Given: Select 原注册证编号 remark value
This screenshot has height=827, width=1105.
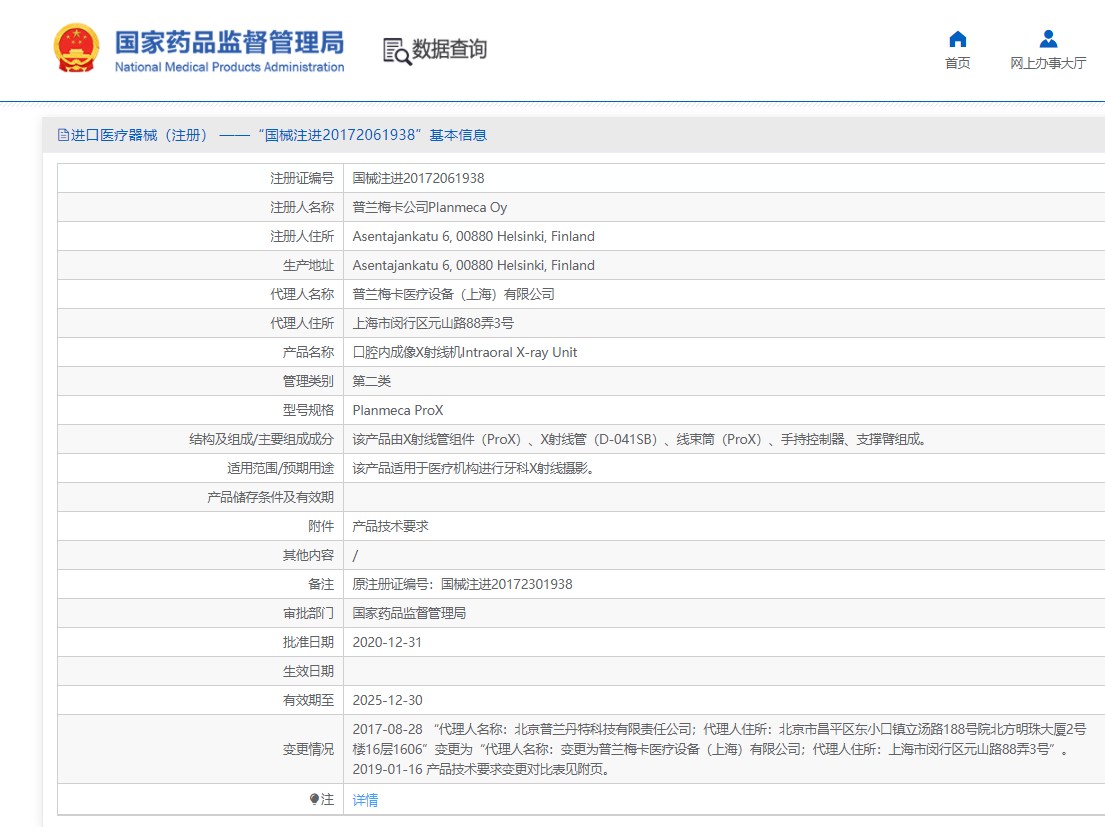Looking at the screenshot, I should 462,584.
